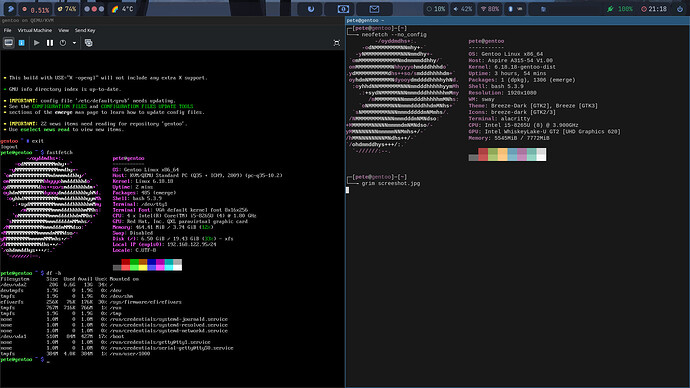The width and height of the screenshot is (690, 388).
Task: Click the 'Uptime: 3 hours, 54 mins' line
Action: 507,73
